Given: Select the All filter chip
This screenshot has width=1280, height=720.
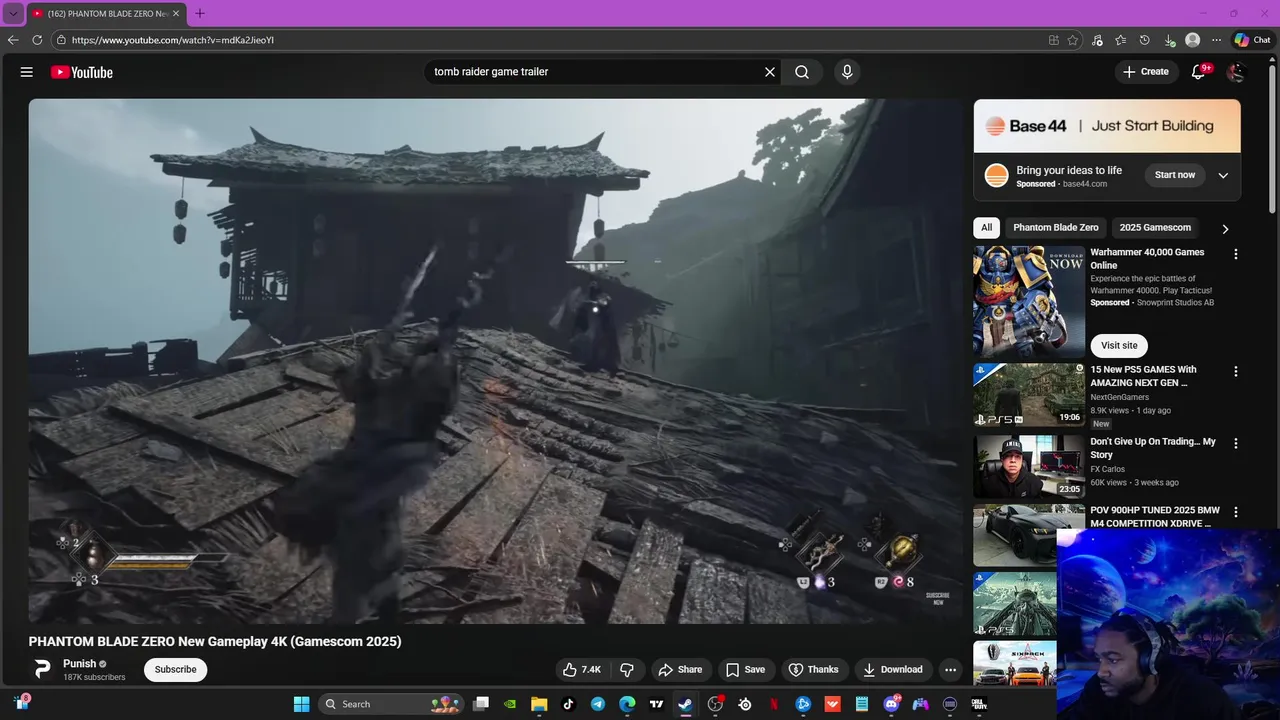Looking at the screenshot, I should 986,228.
